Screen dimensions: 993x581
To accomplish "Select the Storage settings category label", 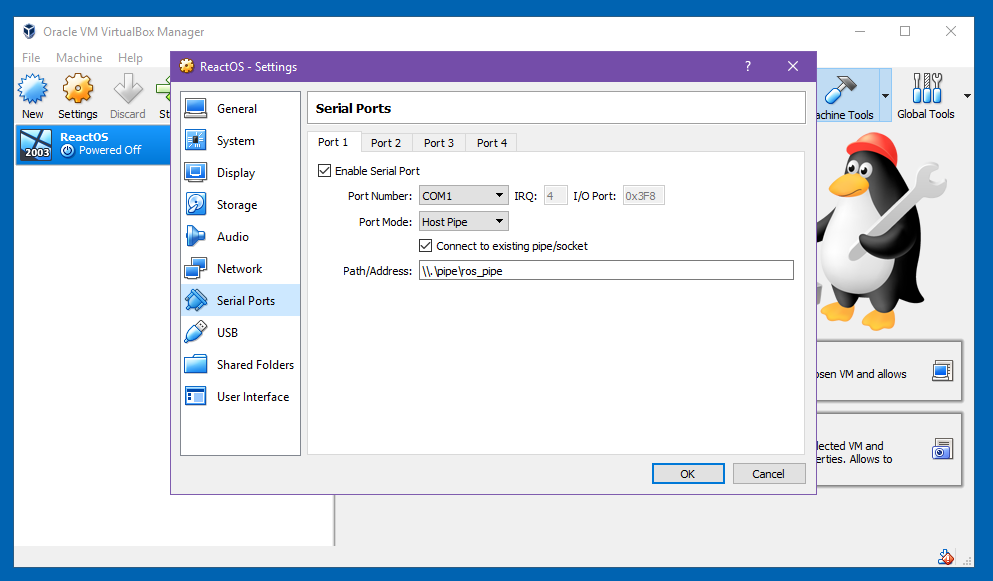I will coord(237,205).
